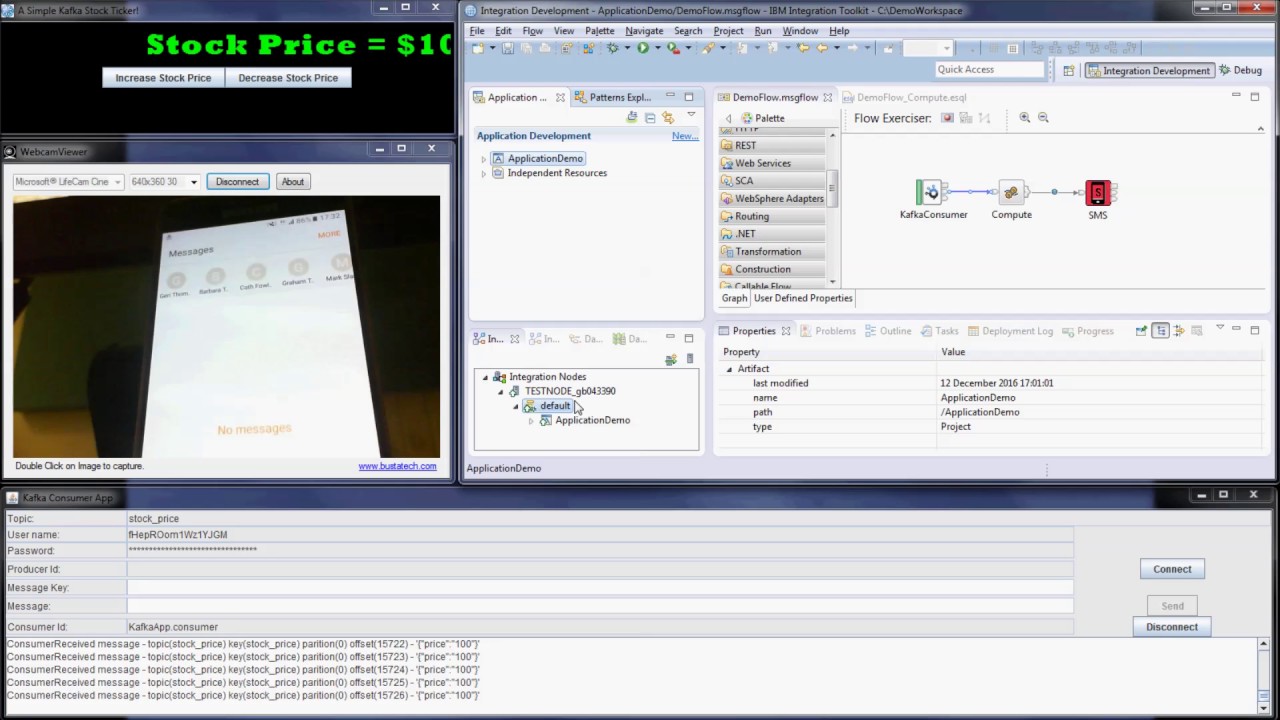Click Link with Editor icon
Screen dimensions: 1280x720
668,118
